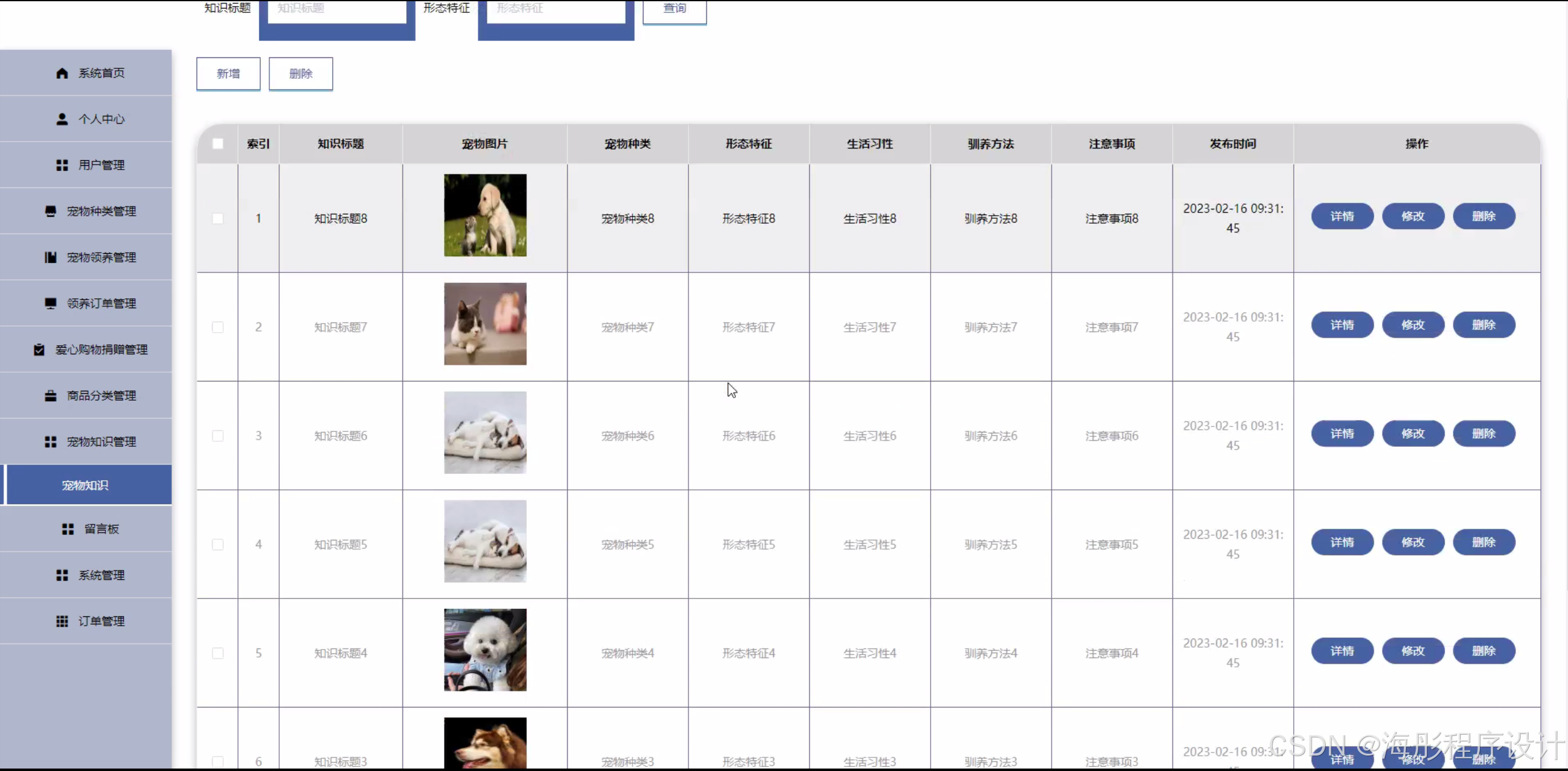Select the 宠物知识 submenu item
Viewport: 1568px width, 771px height.
pyautogui.click(x=86, y=485)
